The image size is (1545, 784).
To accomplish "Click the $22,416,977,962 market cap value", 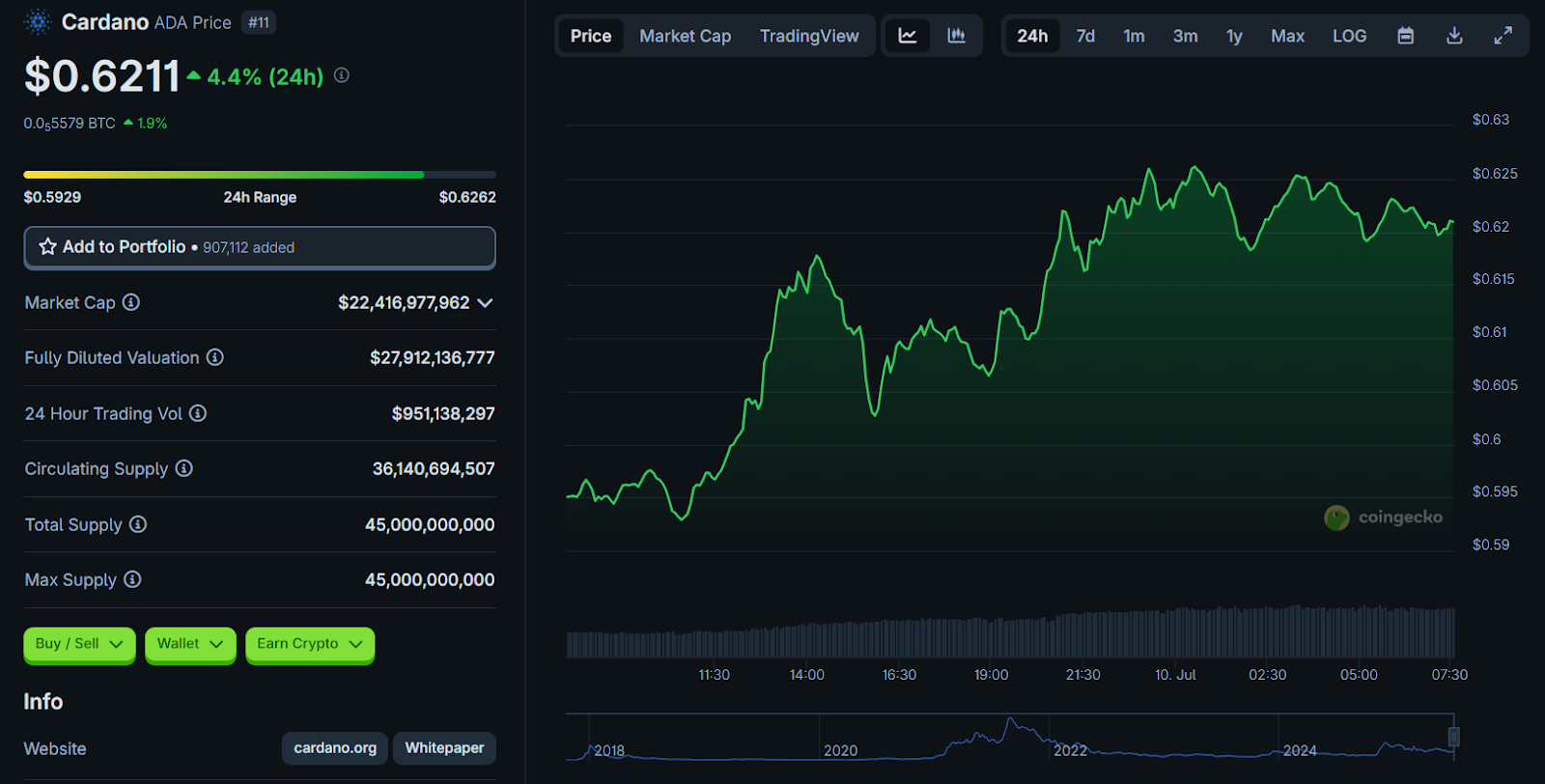I will click(404, 303).
